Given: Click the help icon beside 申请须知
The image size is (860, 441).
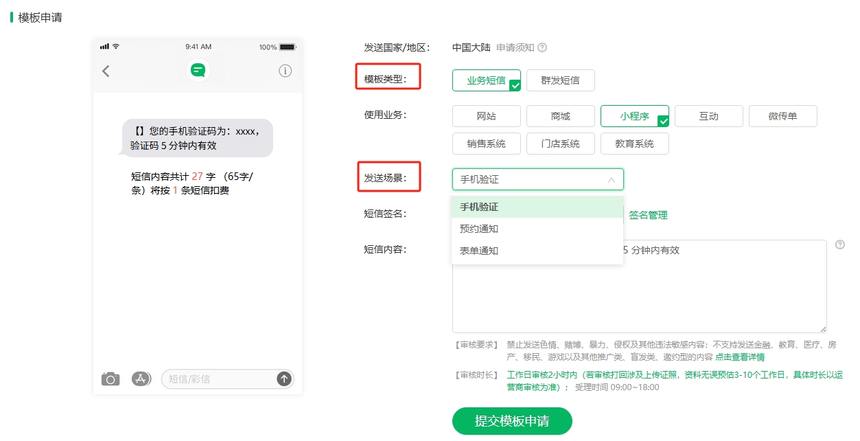Looking at the screenshot, I should click(x=542, y=47).
